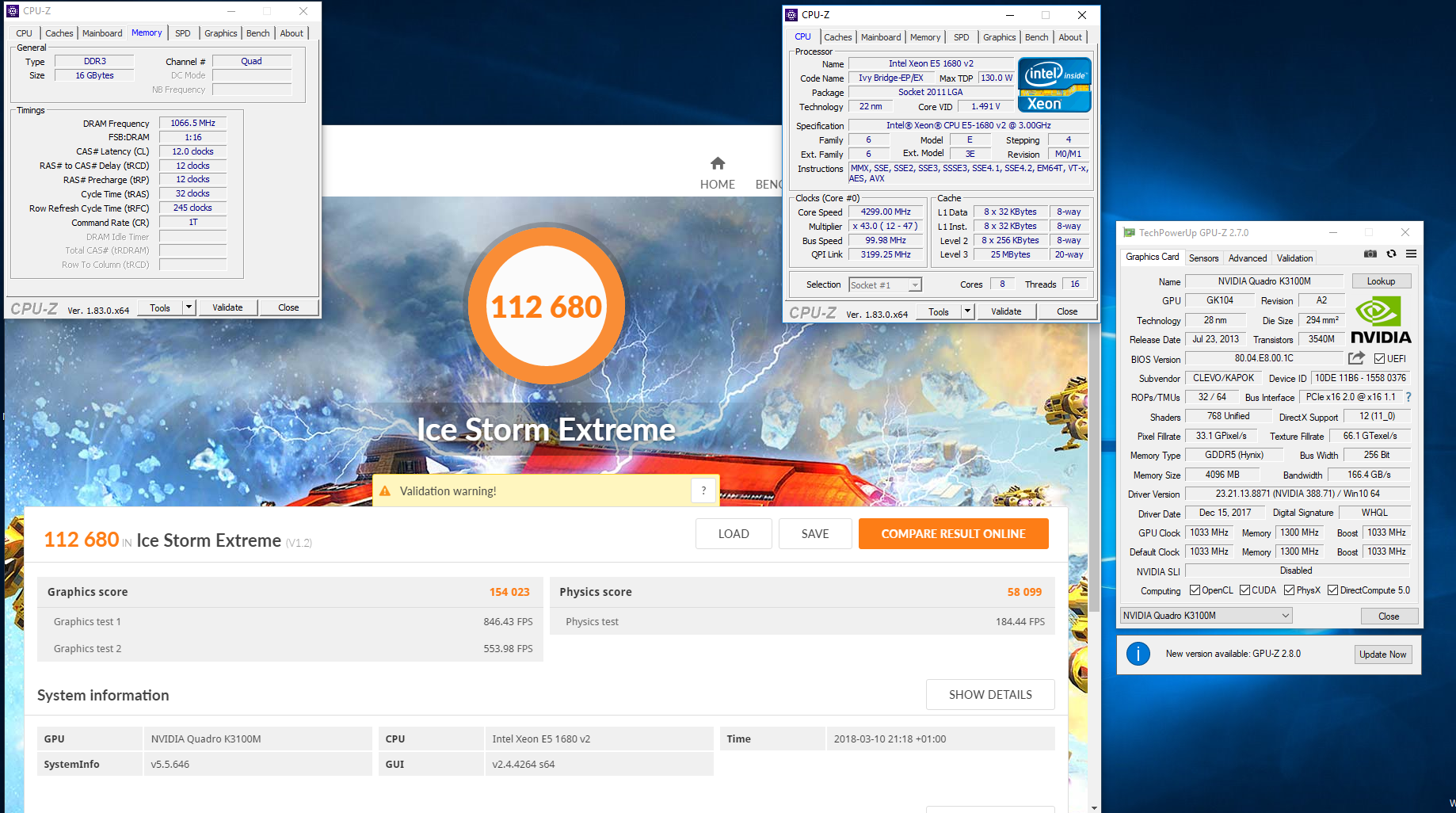Click the GPU Name field in GPU-Z
Viewport: 1456px width, 813px height.
1264,281
